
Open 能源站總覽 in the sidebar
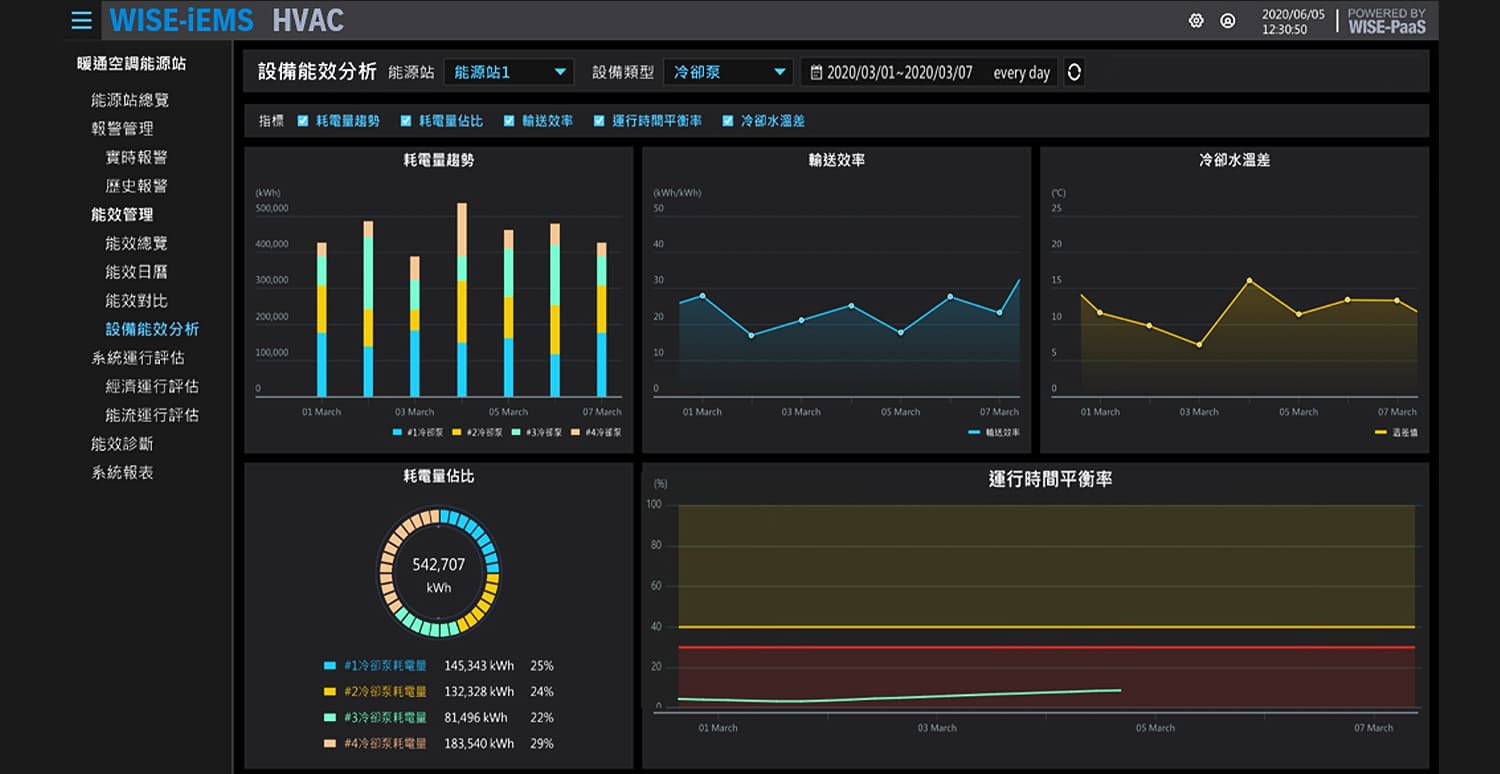pos(130,100)
